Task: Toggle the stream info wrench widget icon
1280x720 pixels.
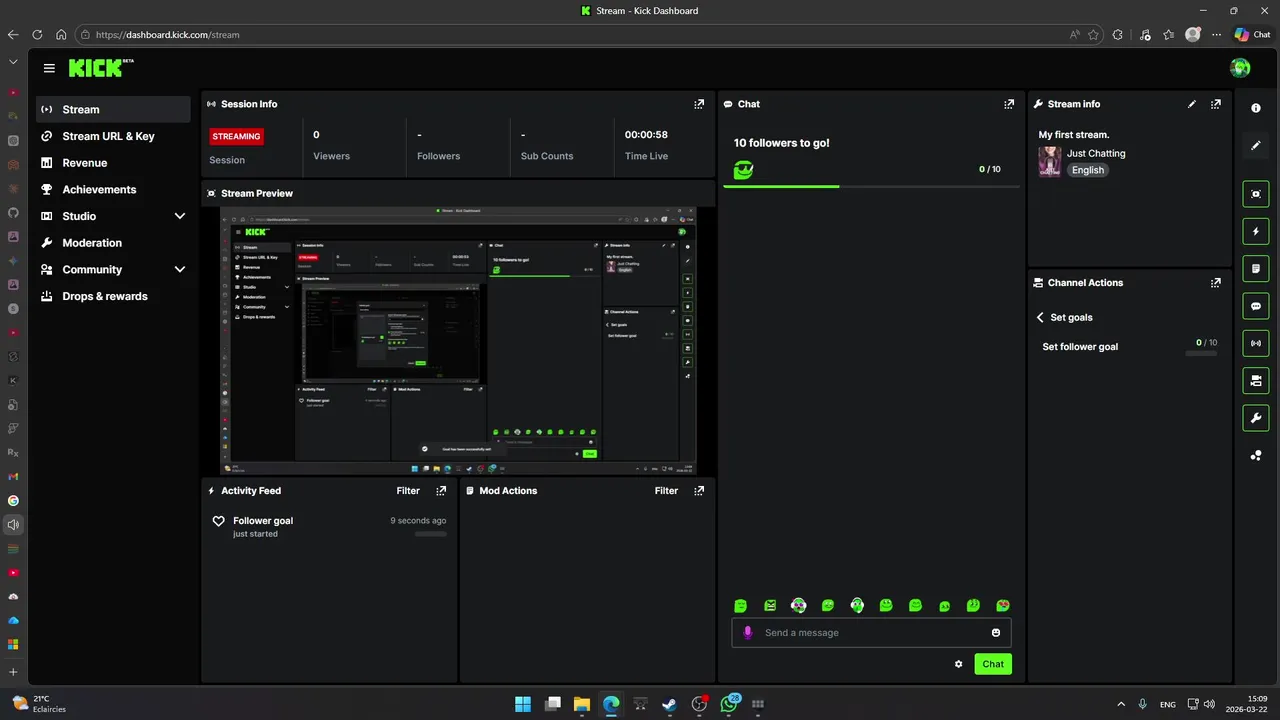Action: (x=1256, y=417)
